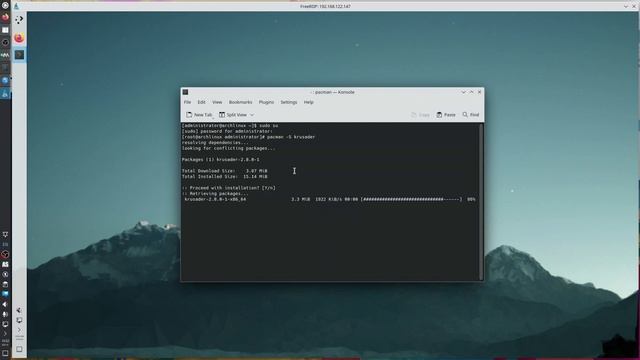Screen dimensions: 640x360
Task: Open the Plugins menu in Konsole
Action: pos(266,102)
